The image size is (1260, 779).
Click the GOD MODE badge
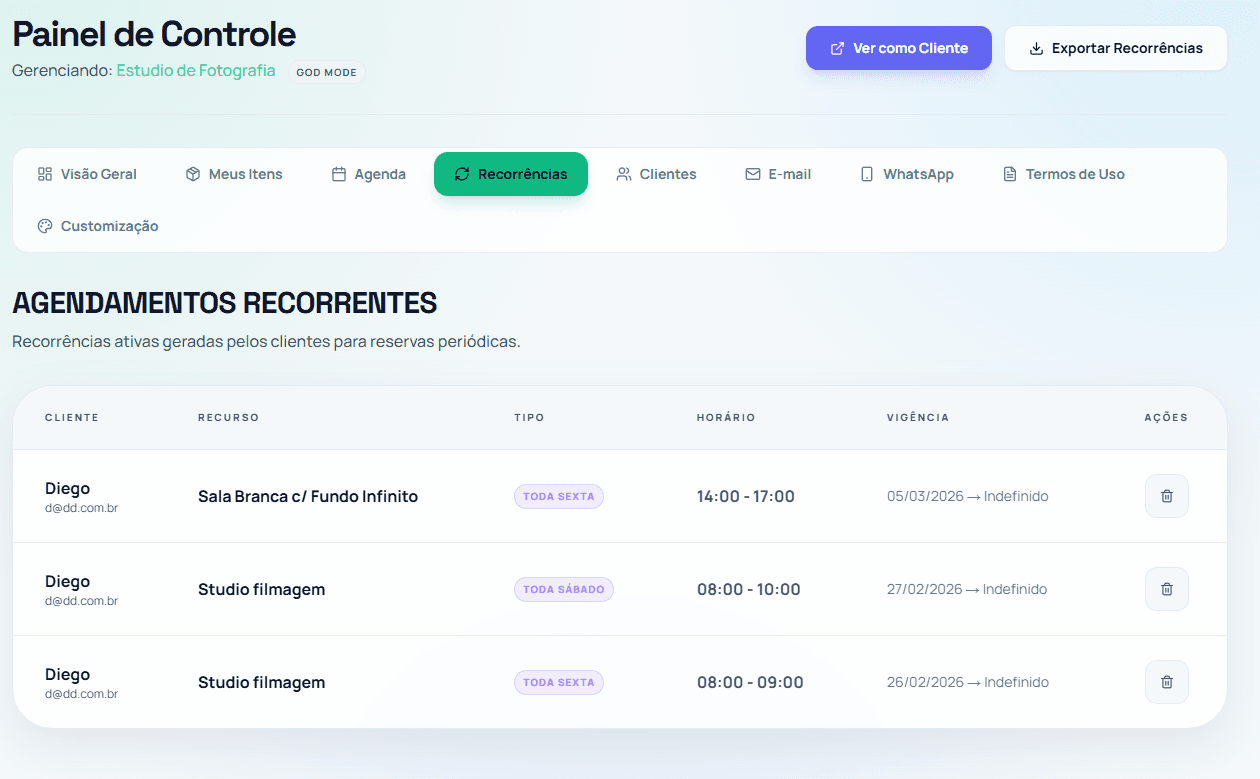point(326,72)
